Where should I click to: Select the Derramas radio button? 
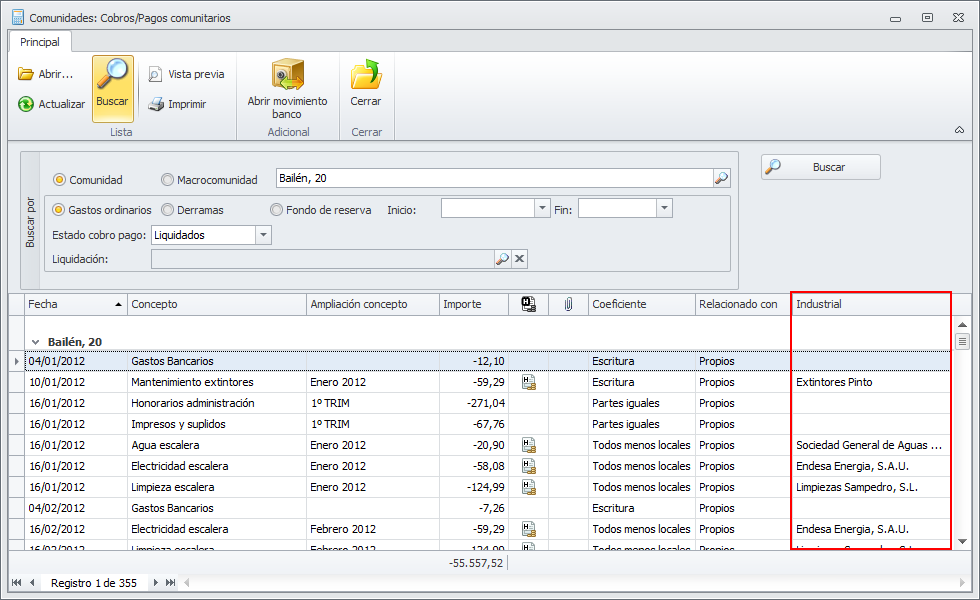(x=167, y=210)
